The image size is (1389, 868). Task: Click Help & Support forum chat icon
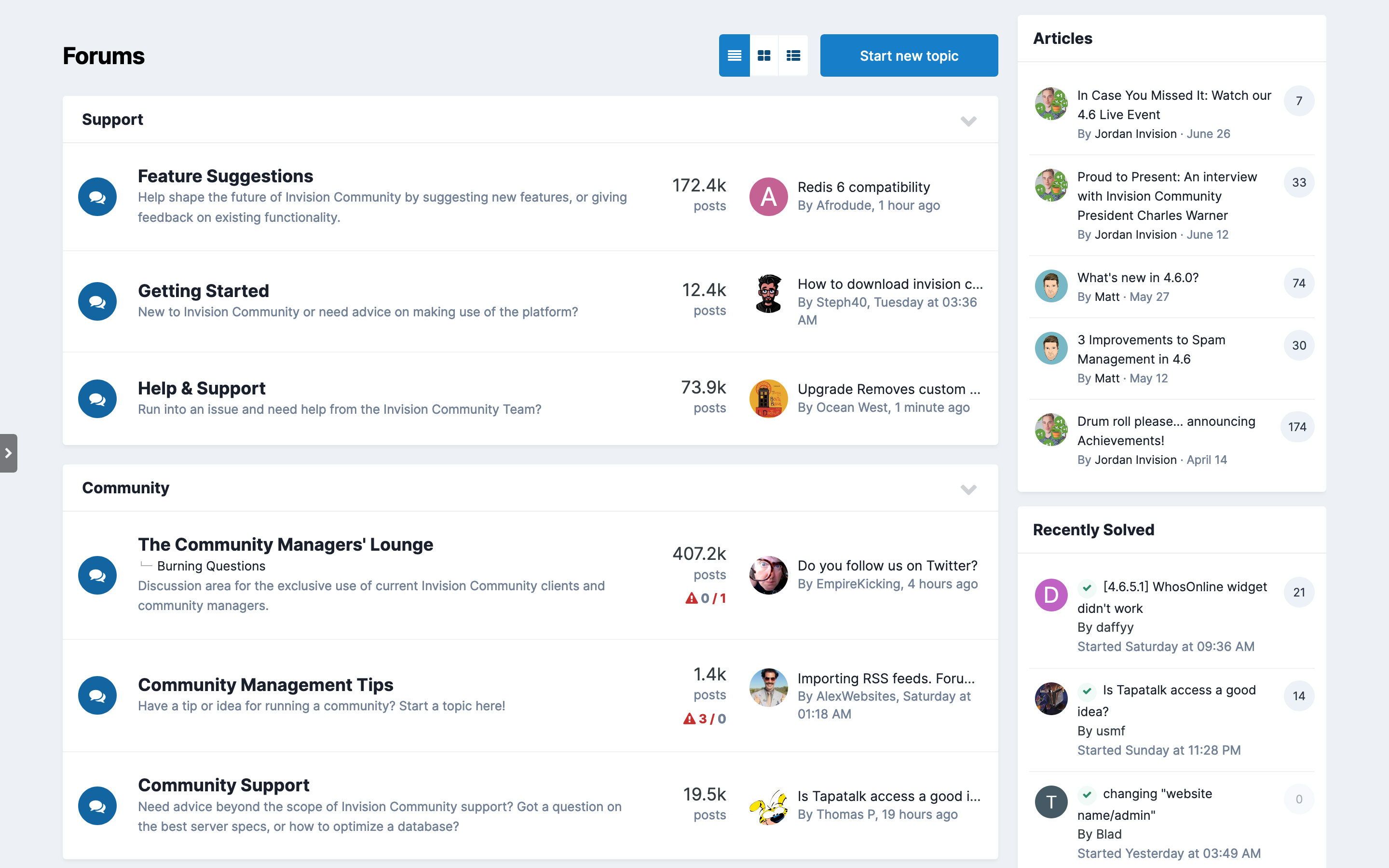[97, 399]
